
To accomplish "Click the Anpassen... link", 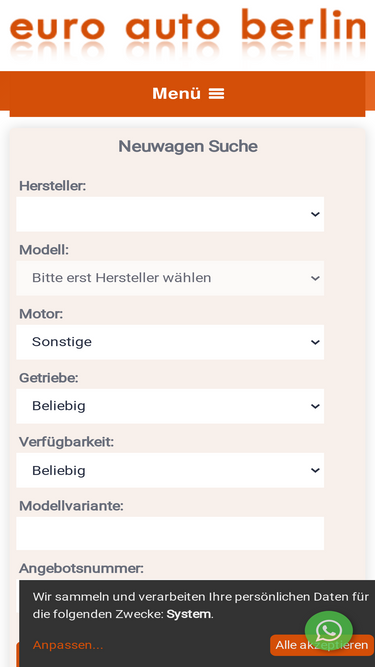I will click(x=68, y=645).
